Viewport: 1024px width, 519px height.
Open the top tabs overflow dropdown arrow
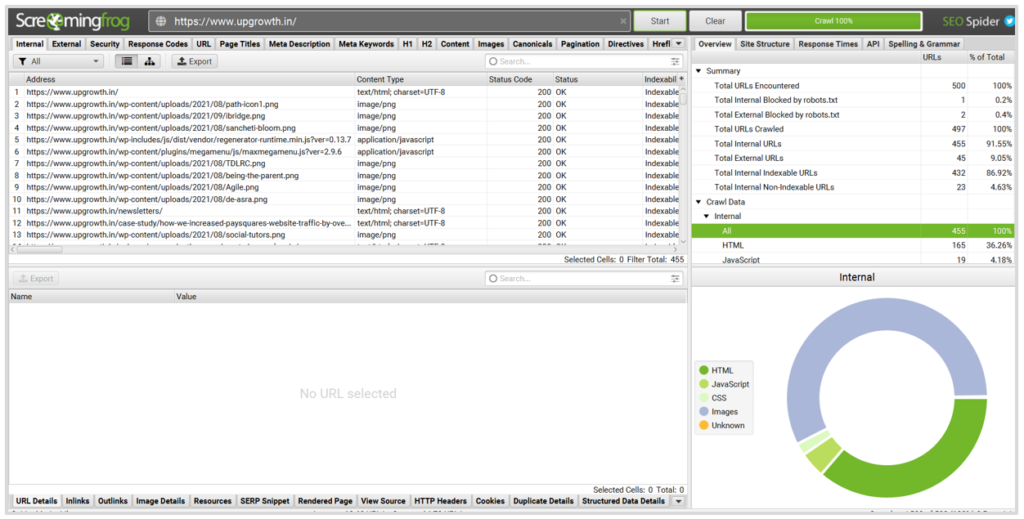[679, 44]
